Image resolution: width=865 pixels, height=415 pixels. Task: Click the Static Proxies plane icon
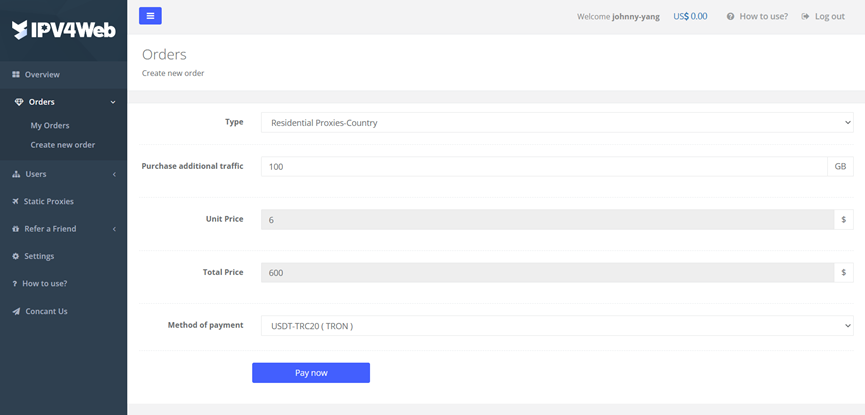[x=15, y=201]
